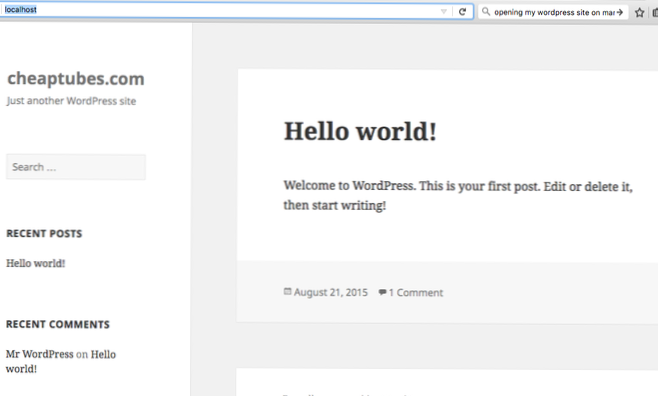Click the RECENT POSTS heading
The width and height of the screenshot is (658, 396).
coord(44,234)
